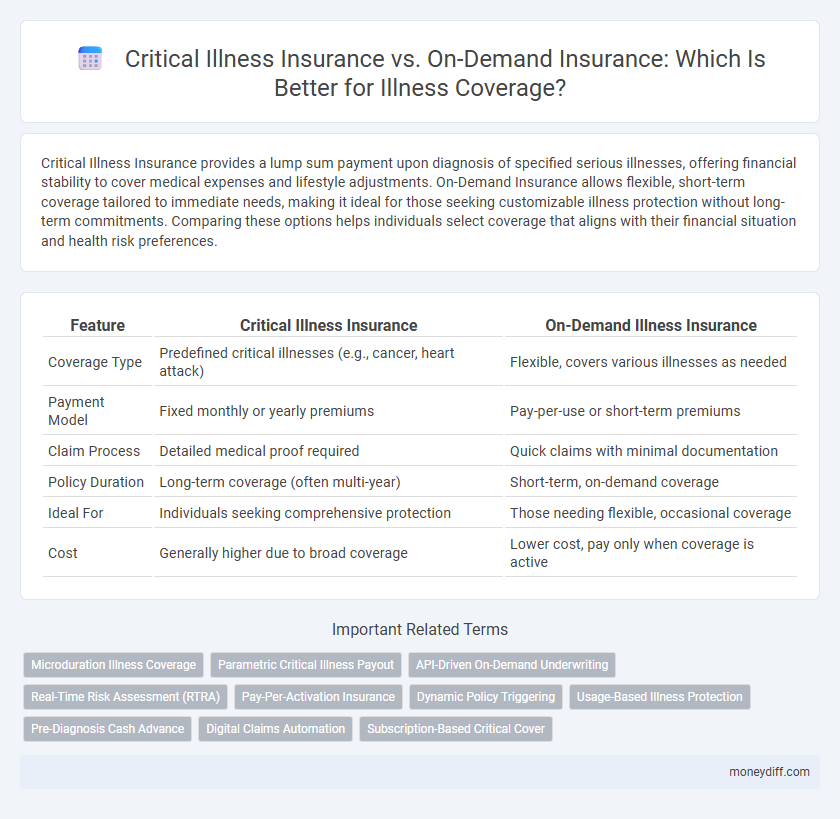Select the Parametric Critical Illness Payout tag

tap(305, 665)
